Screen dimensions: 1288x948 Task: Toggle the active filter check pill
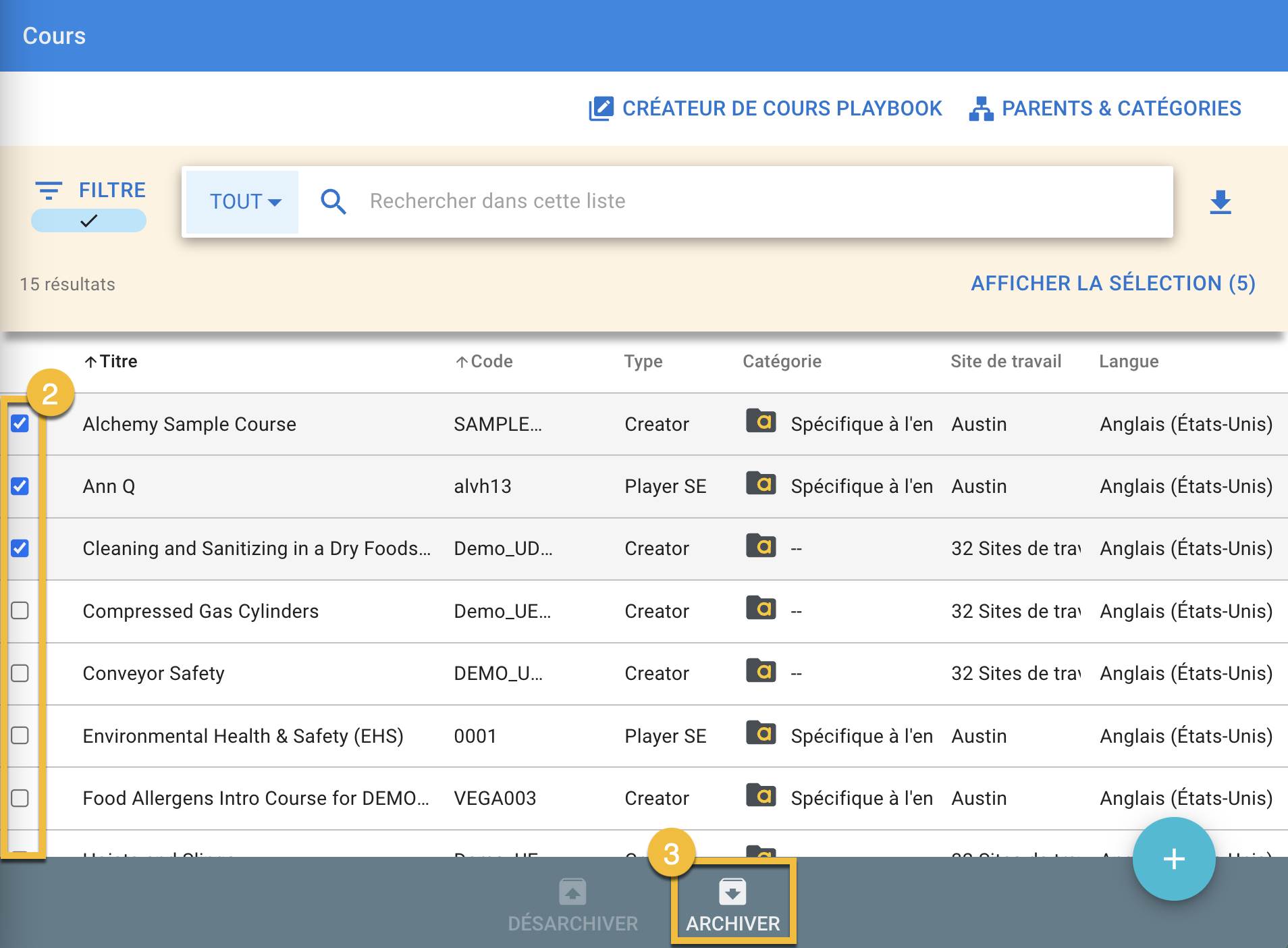click(x=88, y=221)
